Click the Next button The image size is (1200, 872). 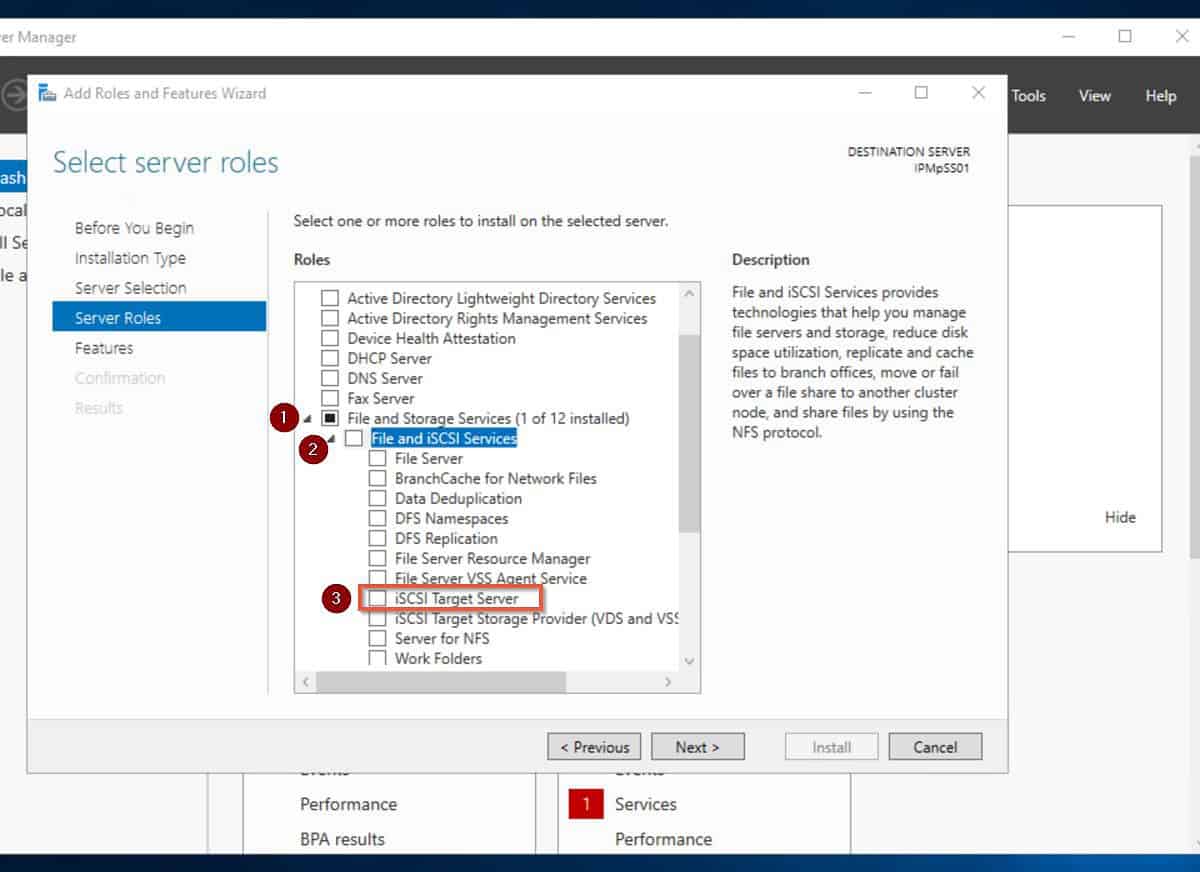[x=697, y=747]
